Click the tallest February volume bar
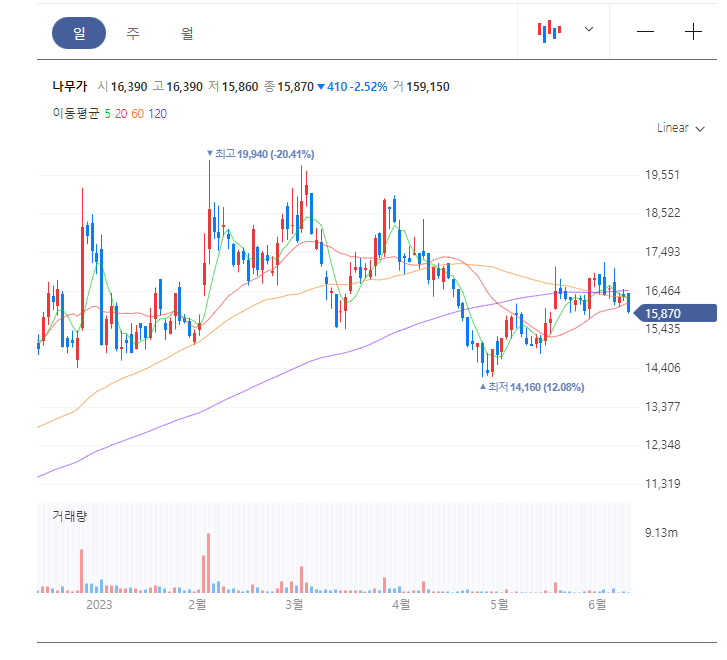The height and width of the screenshot is (660, 727). click(209, 563)
